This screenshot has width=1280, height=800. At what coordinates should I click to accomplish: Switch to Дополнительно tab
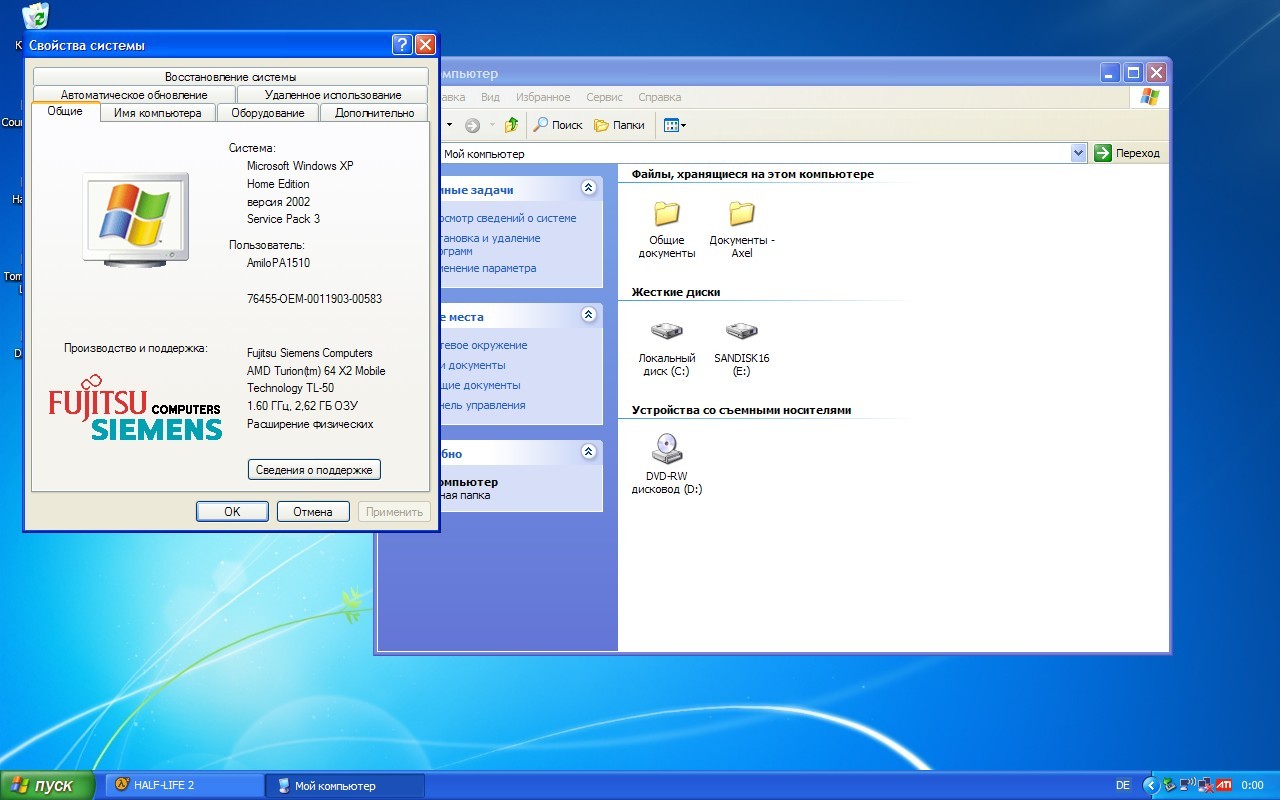[x=374, y=113]
